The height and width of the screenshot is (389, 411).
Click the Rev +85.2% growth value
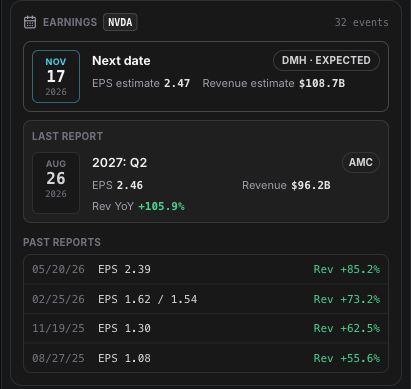click(347, 269)
